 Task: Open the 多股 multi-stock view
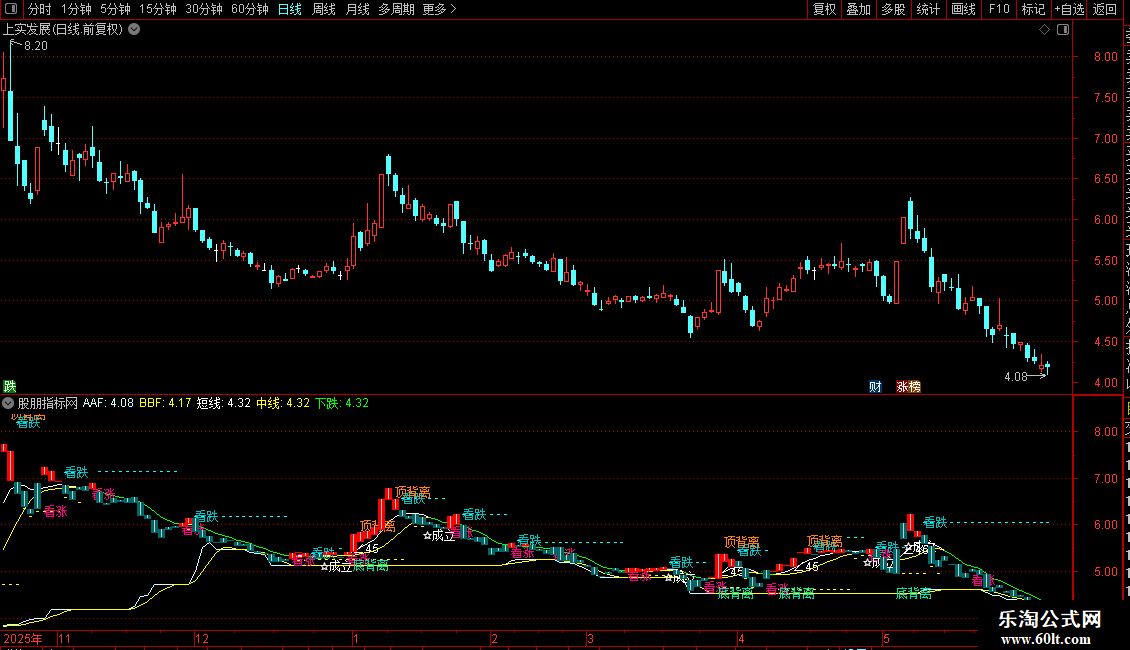(893, 9)
